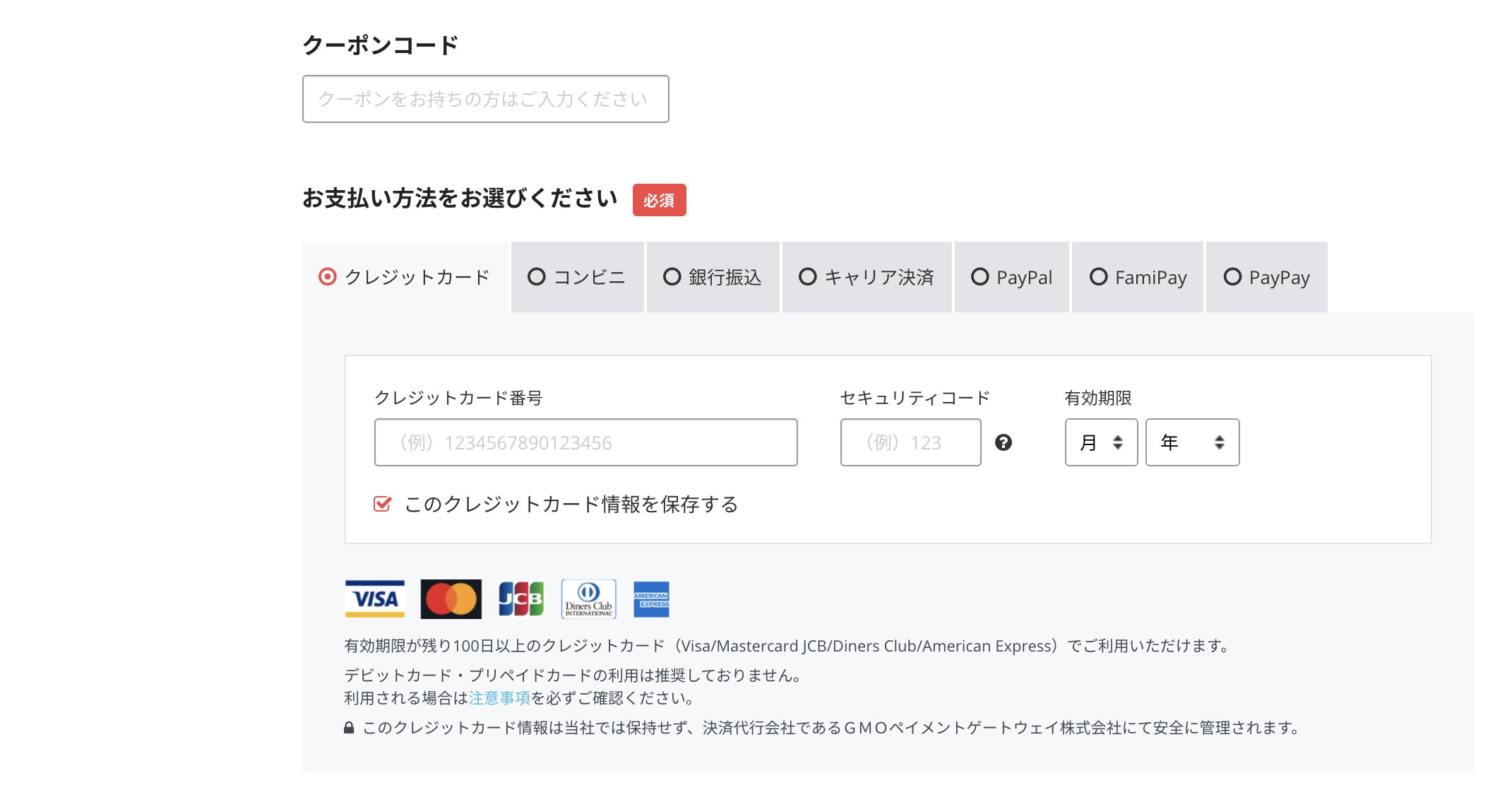This screenshot has height=790, width=1512.
Task: Focus the coupon code input field
Action: 485,99
